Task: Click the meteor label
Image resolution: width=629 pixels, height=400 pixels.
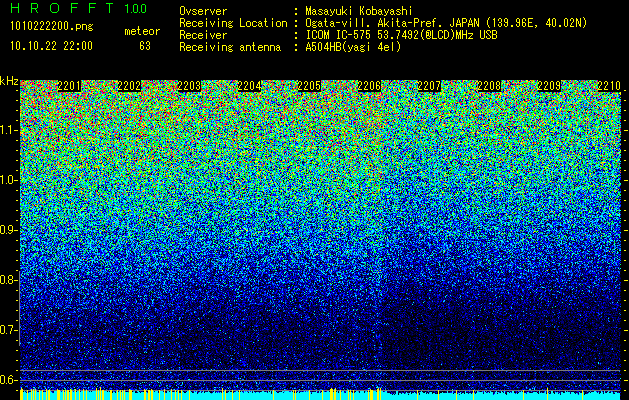Action: coord(142,31)
